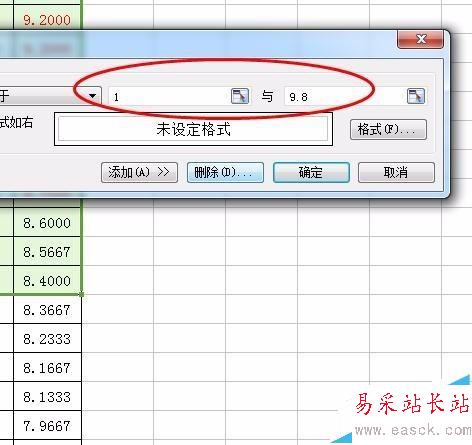Image resolution: width=472 pixels, height=445 pixels.
Task: Select cell with value 8.2333
Action: (47, 338)
